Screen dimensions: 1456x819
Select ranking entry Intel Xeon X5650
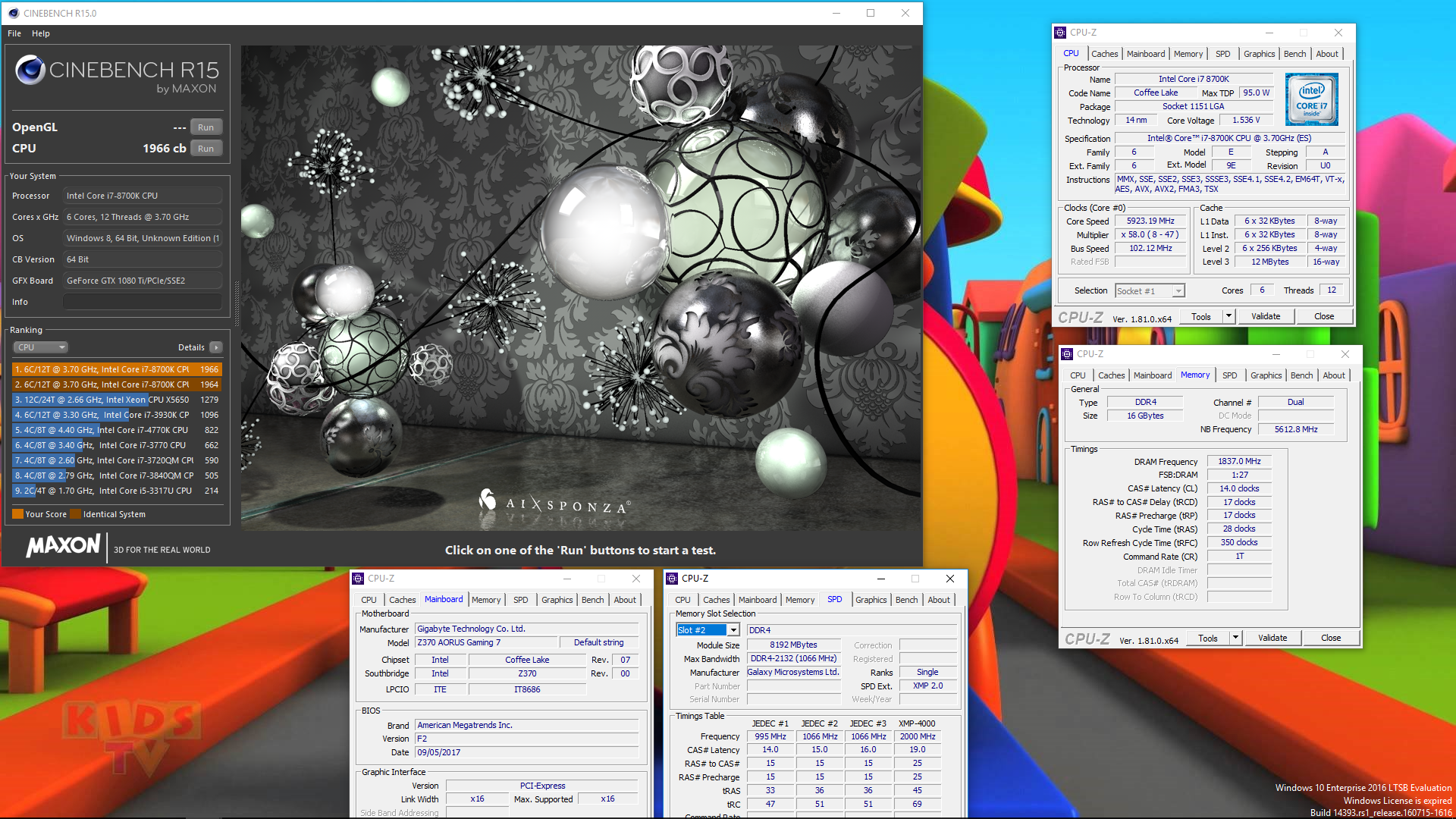[x=117, y=400]
